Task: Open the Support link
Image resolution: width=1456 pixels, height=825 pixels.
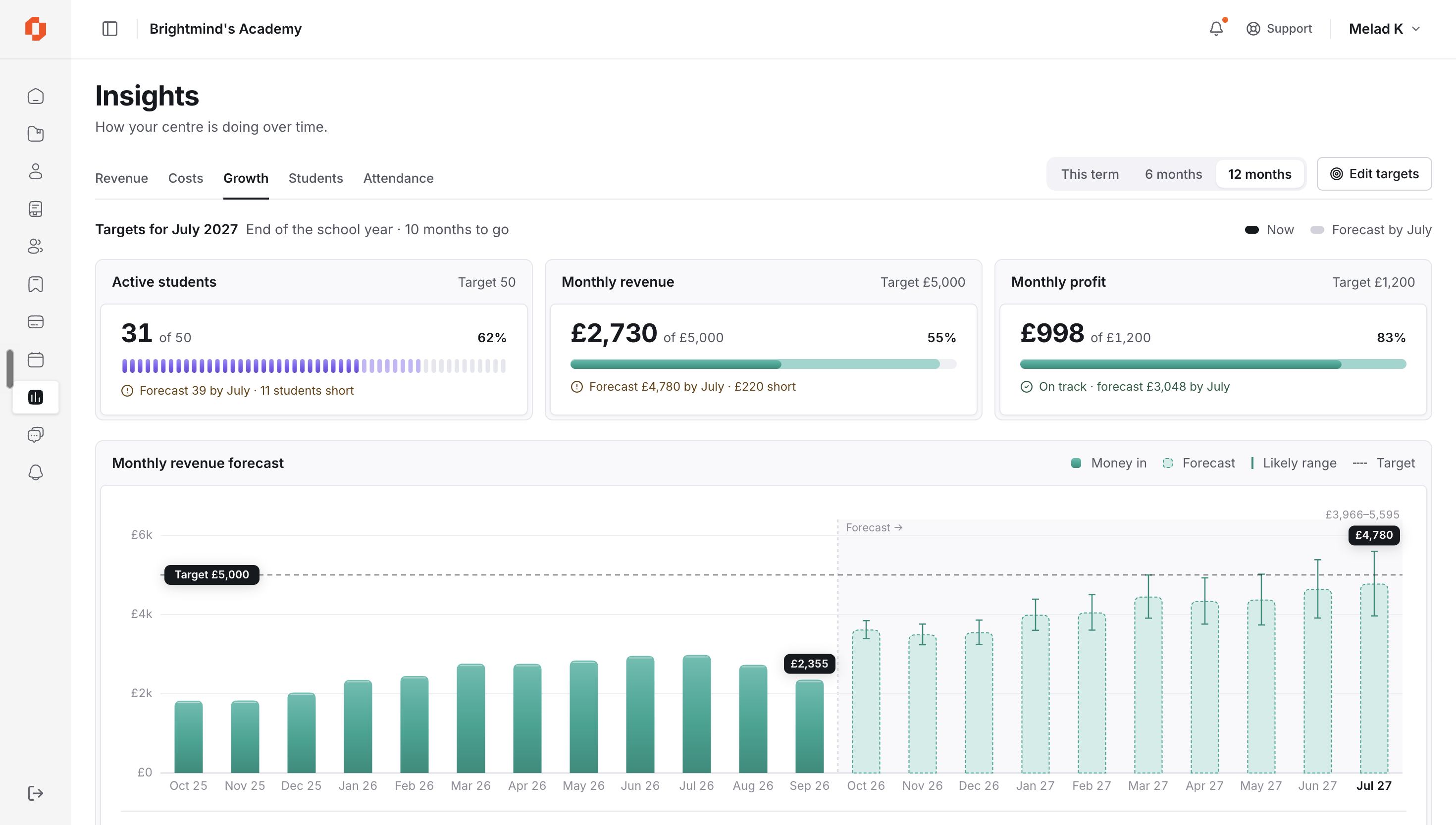Action: click(1279, 29)
